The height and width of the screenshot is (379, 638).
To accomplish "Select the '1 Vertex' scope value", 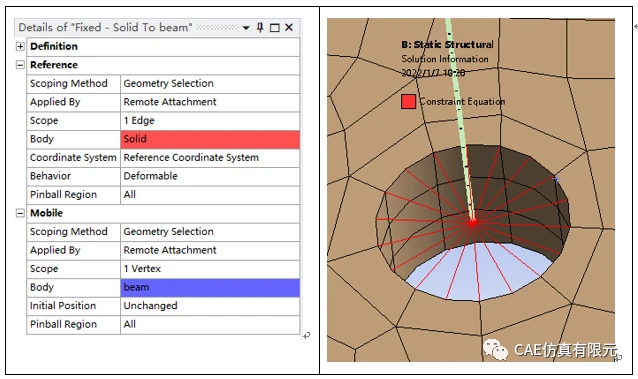I will click(x=210, y=269).
